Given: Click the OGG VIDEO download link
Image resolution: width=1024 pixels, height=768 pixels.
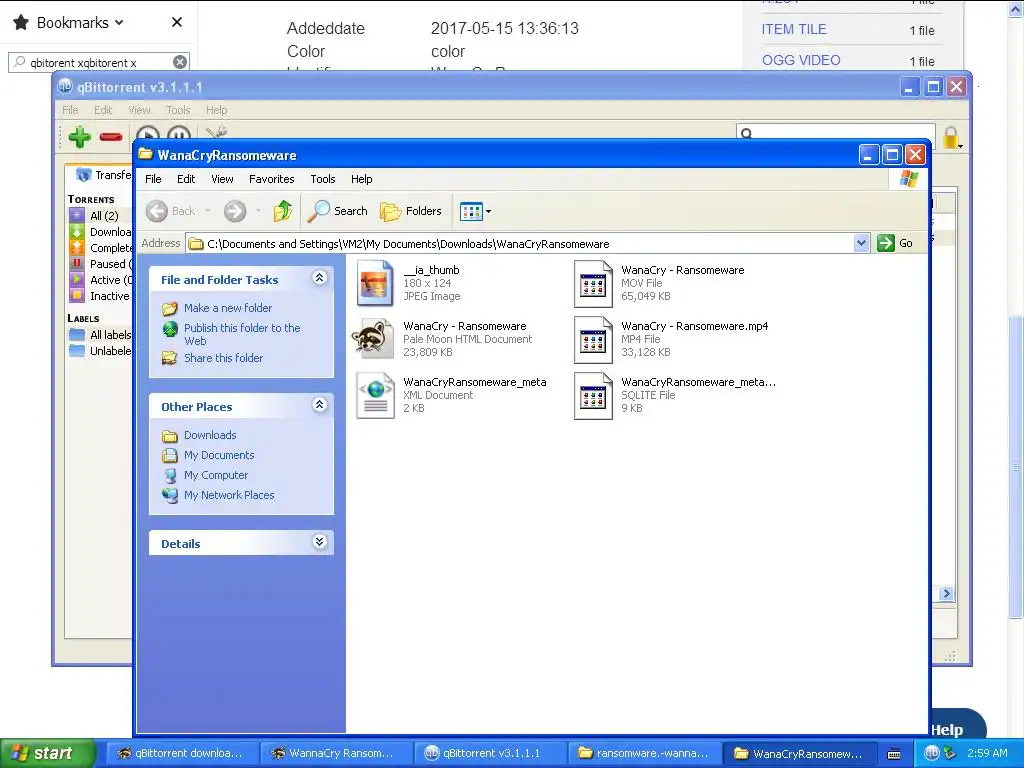Looking at the screenshot, I should 801,60.
